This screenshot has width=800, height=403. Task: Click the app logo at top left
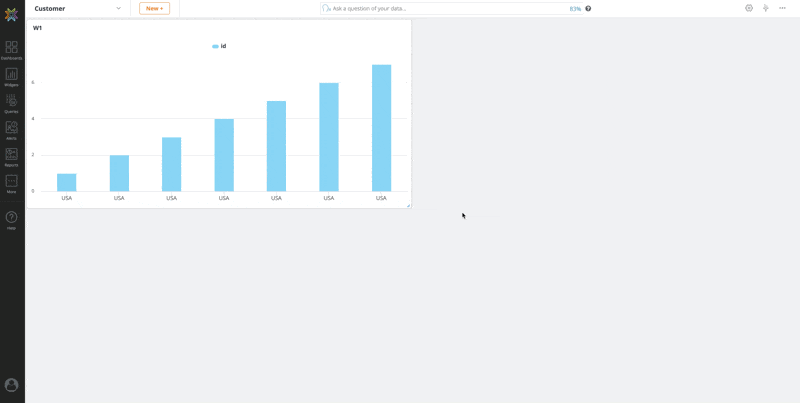[x=11, y=15]
